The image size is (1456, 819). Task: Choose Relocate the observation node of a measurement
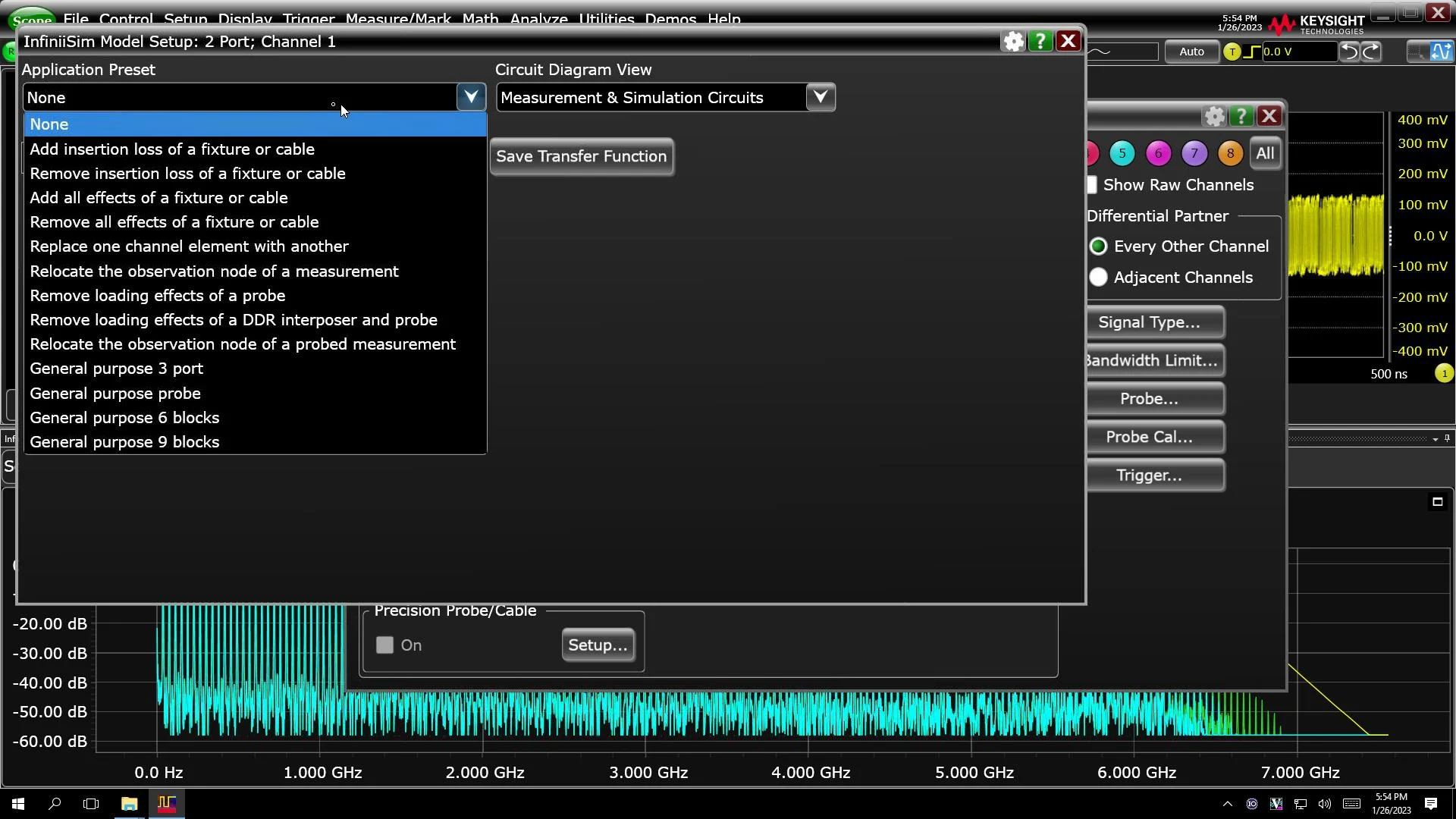tap(255, 271)
